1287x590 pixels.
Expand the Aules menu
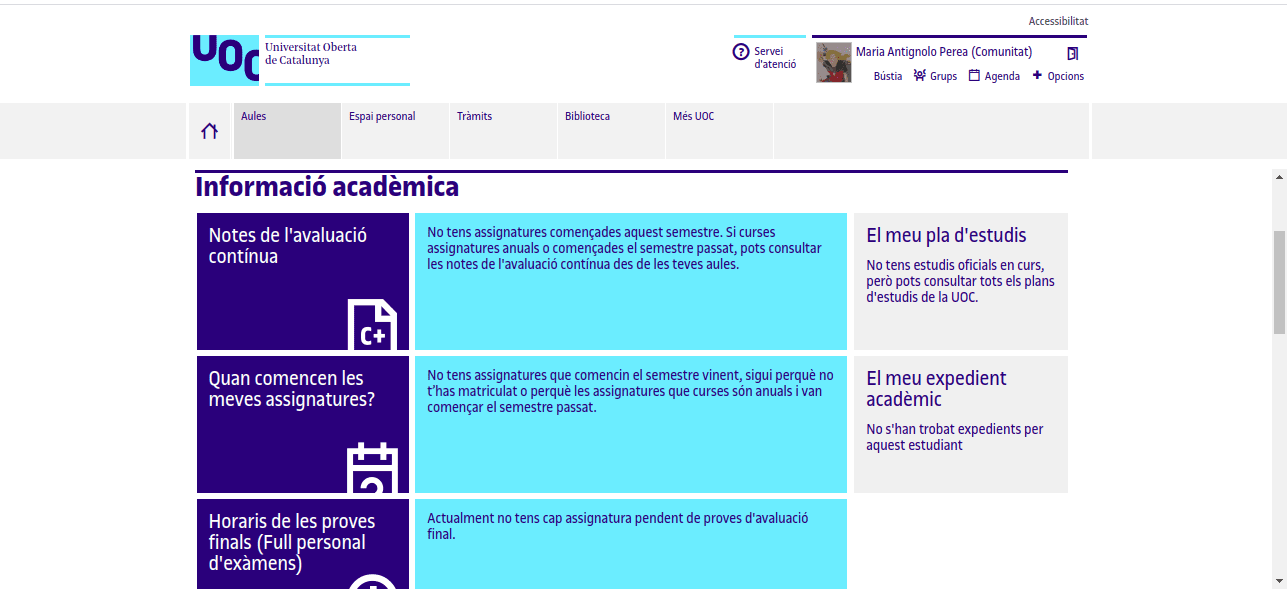click(254, 116)
